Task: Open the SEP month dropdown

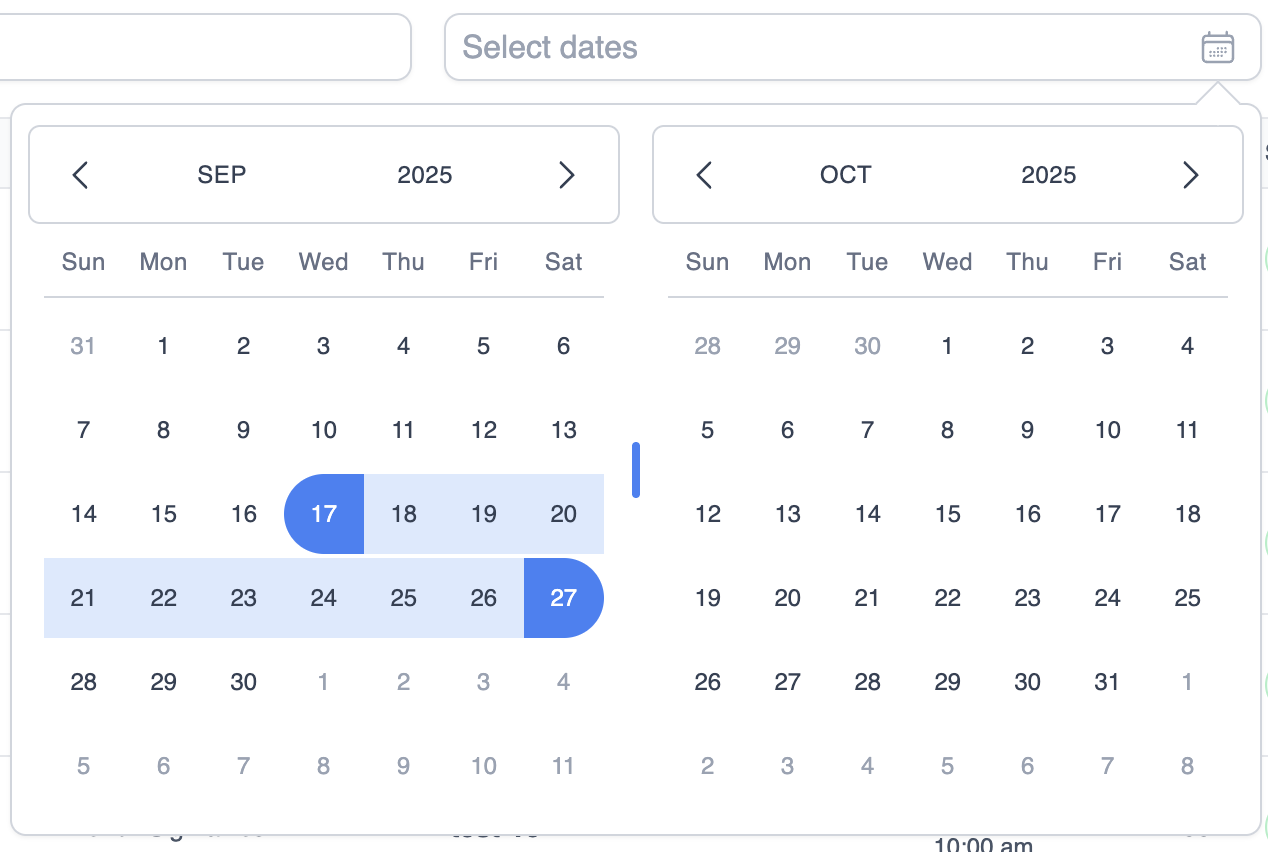Action: pyautogui.click(x=222, y=175)
